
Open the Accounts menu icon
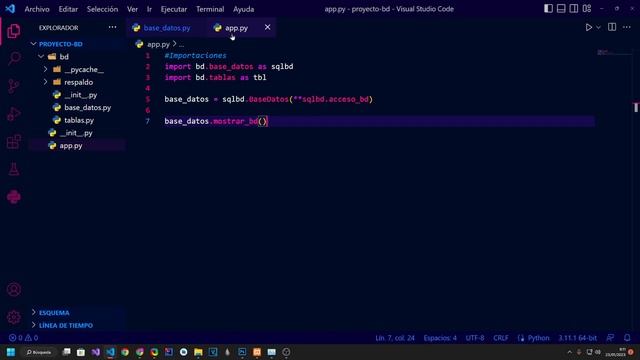click(13, 289)
